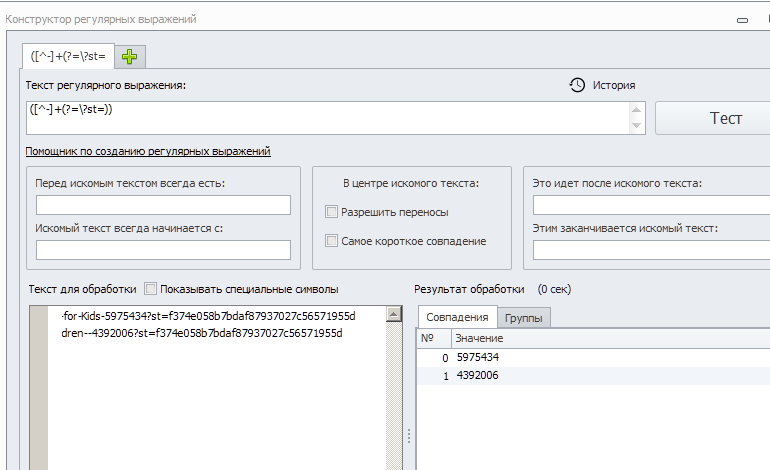Select the Совпадения results tab
This screenshot has height=470, width=770.
coord(456,318)
